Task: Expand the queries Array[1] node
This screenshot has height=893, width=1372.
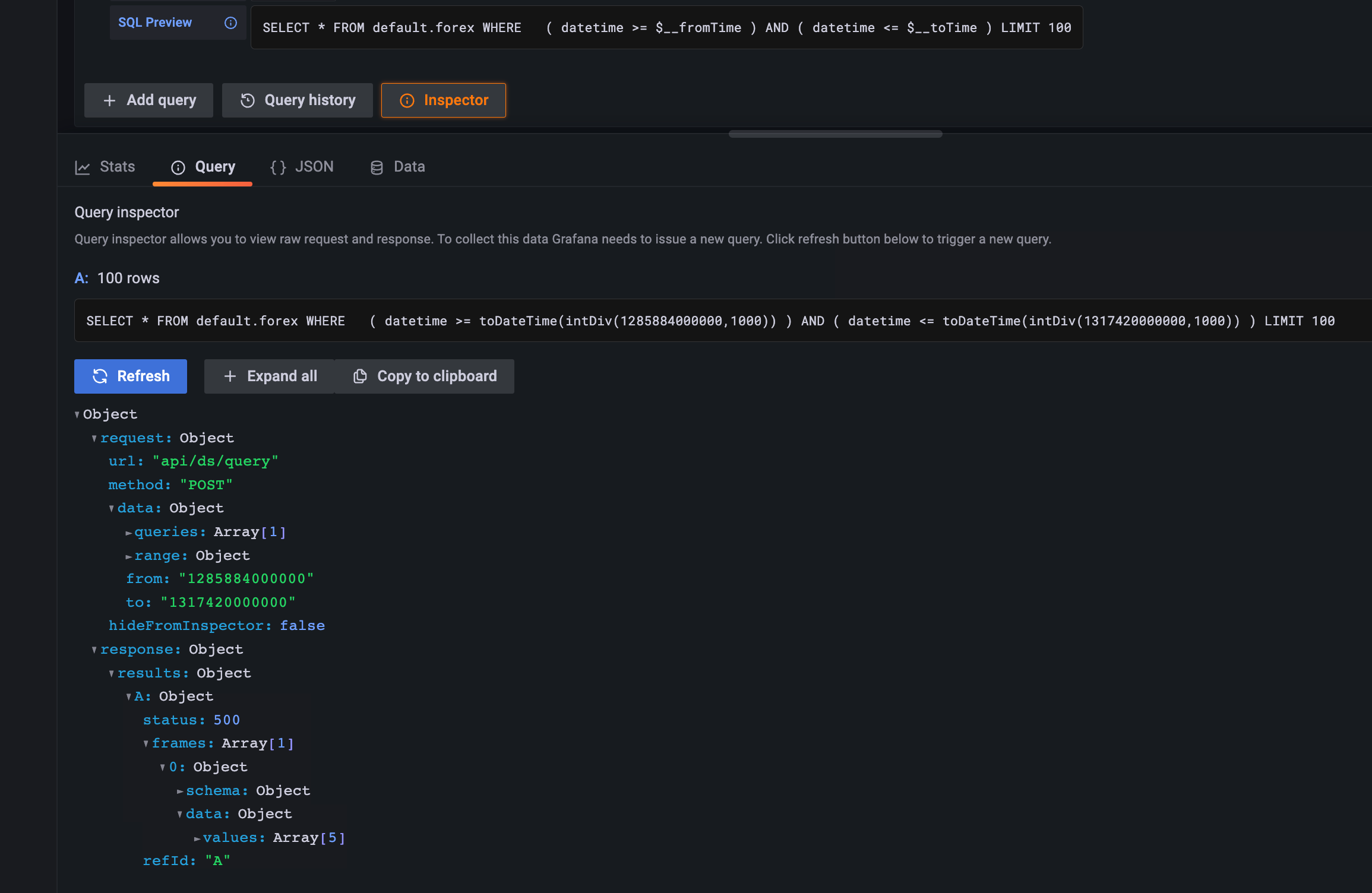Action: [x=128, y=532]
